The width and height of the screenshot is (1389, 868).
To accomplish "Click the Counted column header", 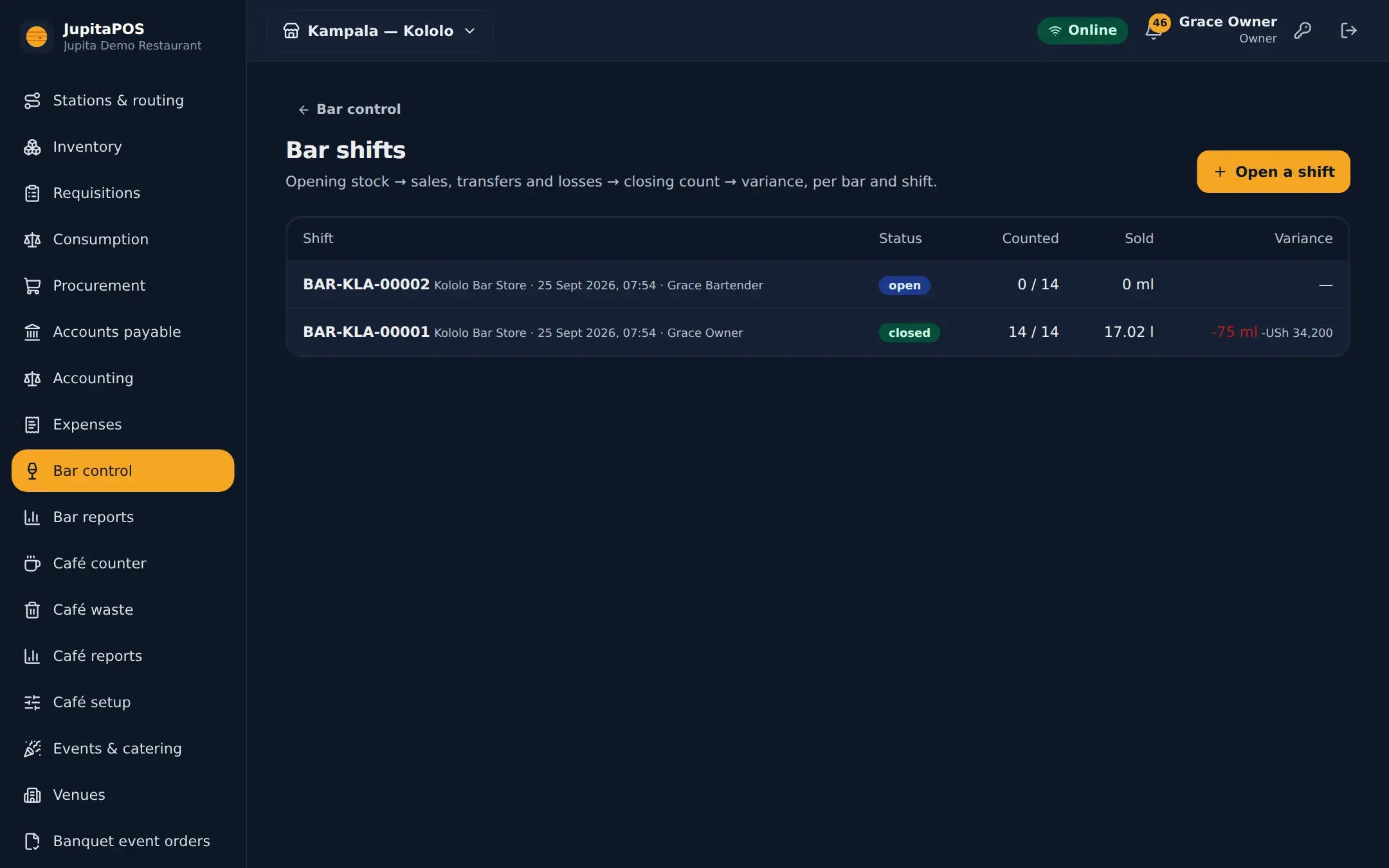I will (x=1030, y=239).
